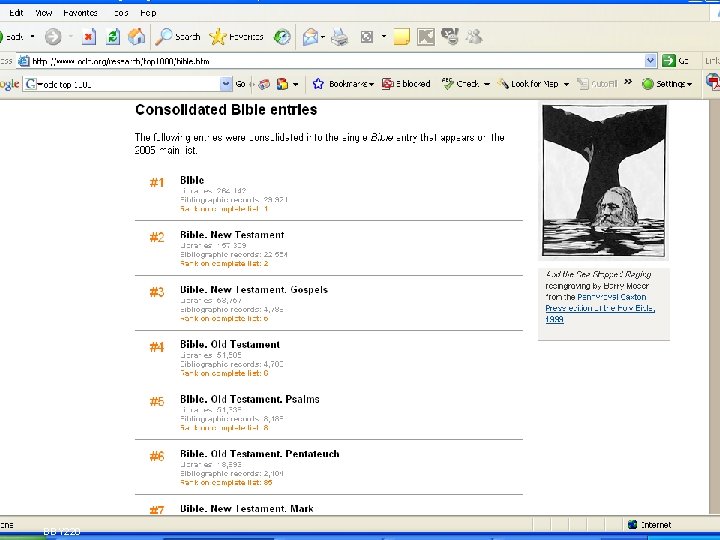Screen dimensions: 720x540
Task: Click the Google toolbar search box
Action: (x=123, y=84)
